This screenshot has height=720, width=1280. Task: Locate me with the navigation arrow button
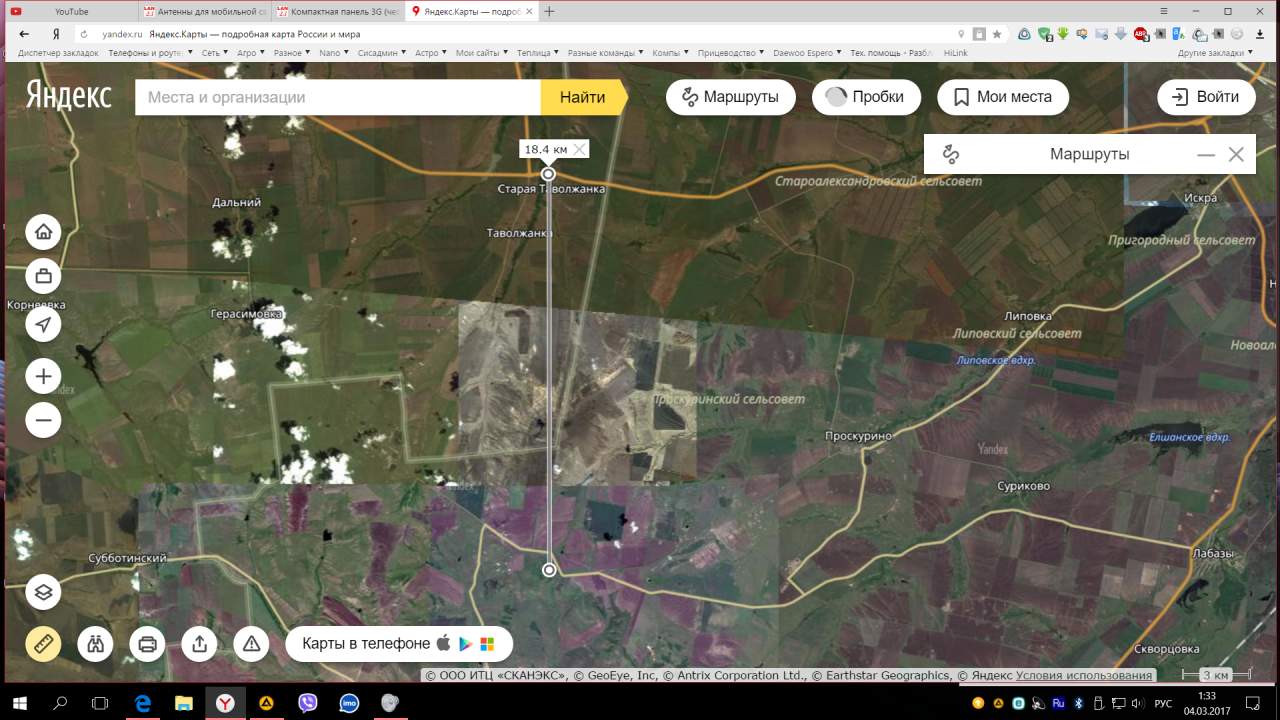click(43, 324)
